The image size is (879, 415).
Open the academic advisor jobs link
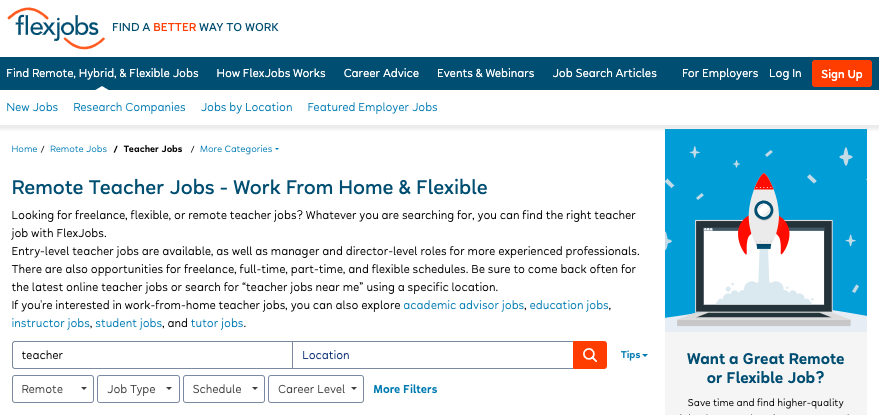[x=464, y=306]
